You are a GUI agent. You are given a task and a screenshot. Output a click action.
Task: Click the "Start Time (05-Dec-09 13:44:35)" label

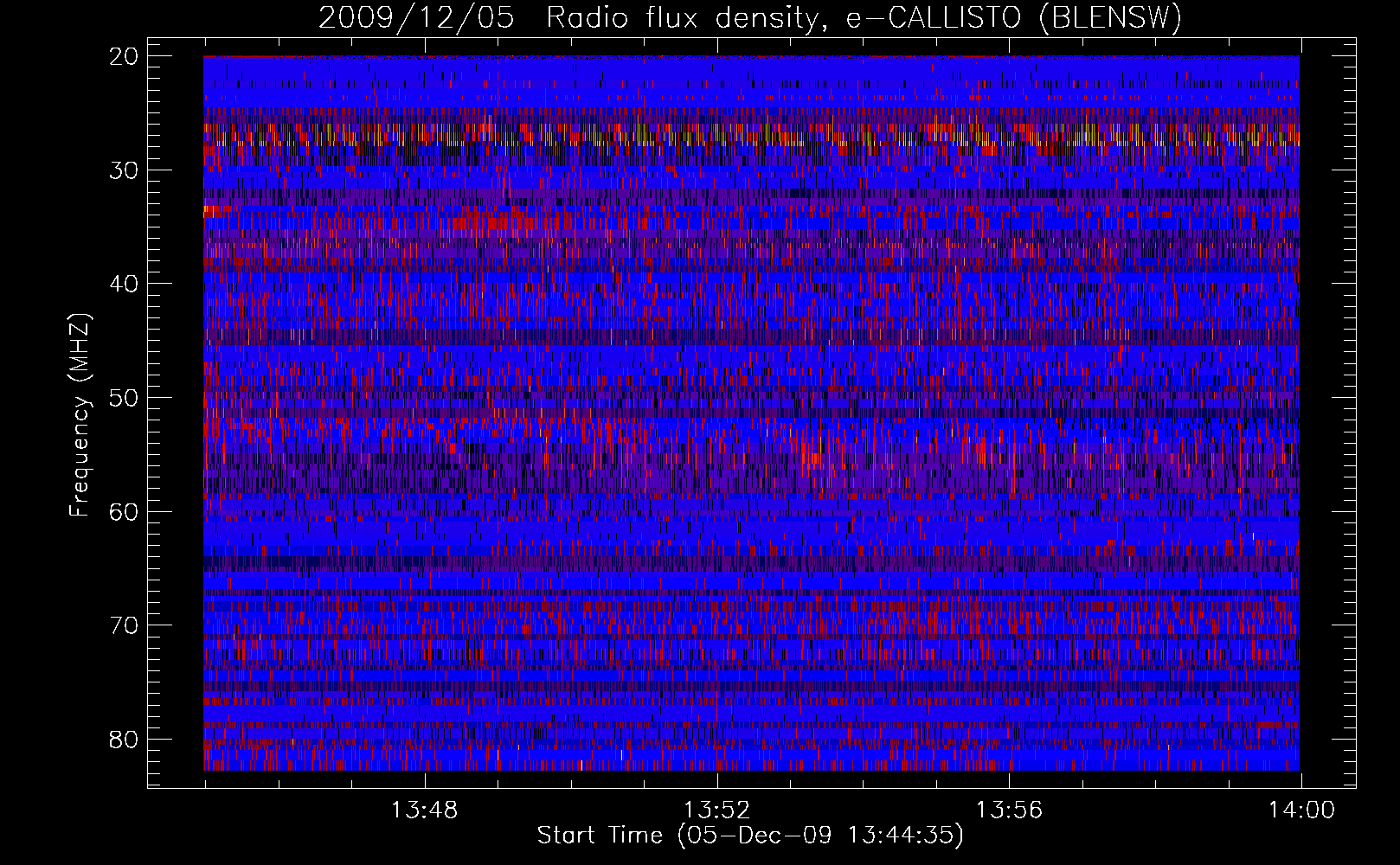click(750, 836)
